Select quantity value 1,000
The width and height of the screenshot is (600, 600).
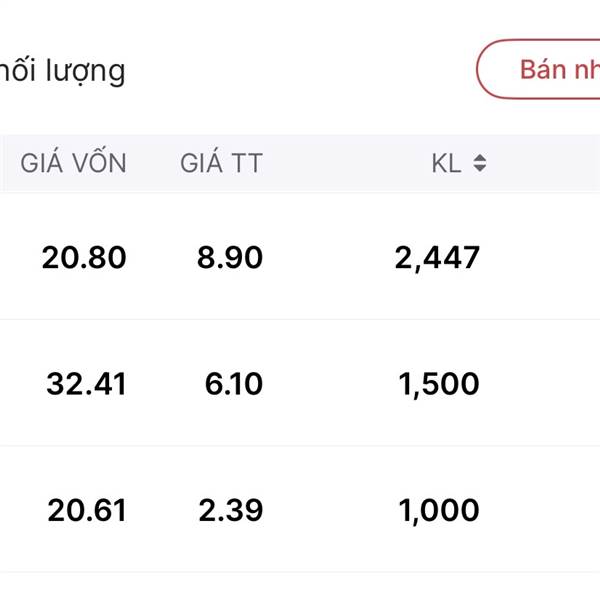(x=438, y=511)
